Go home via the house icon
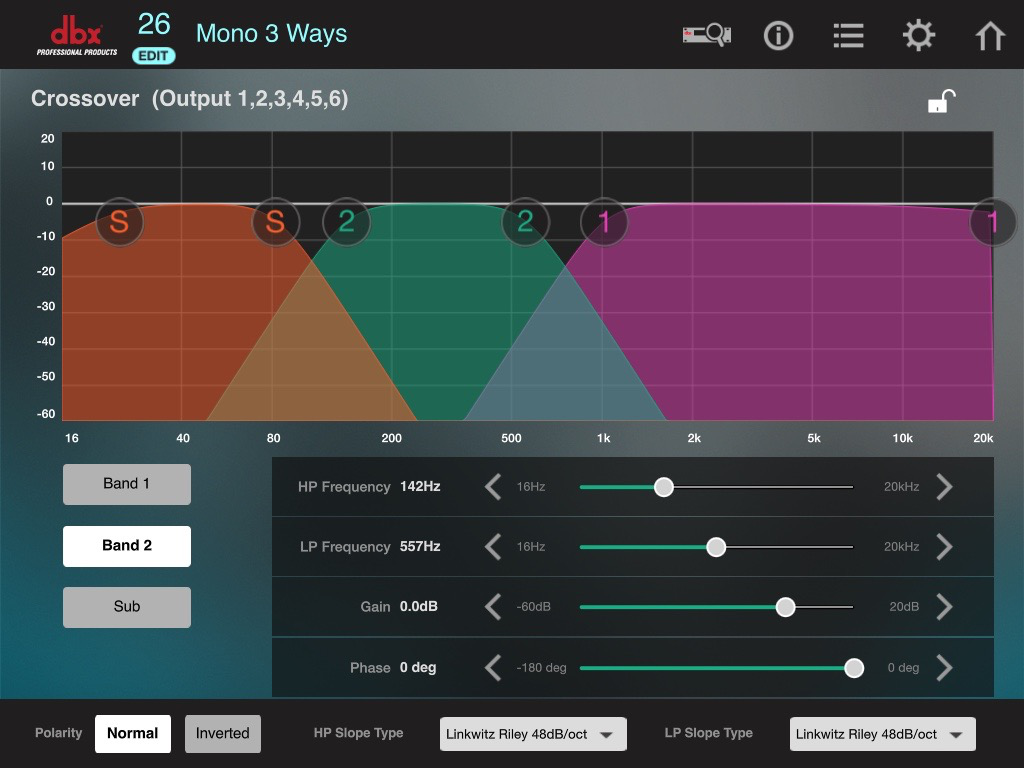 989,35
